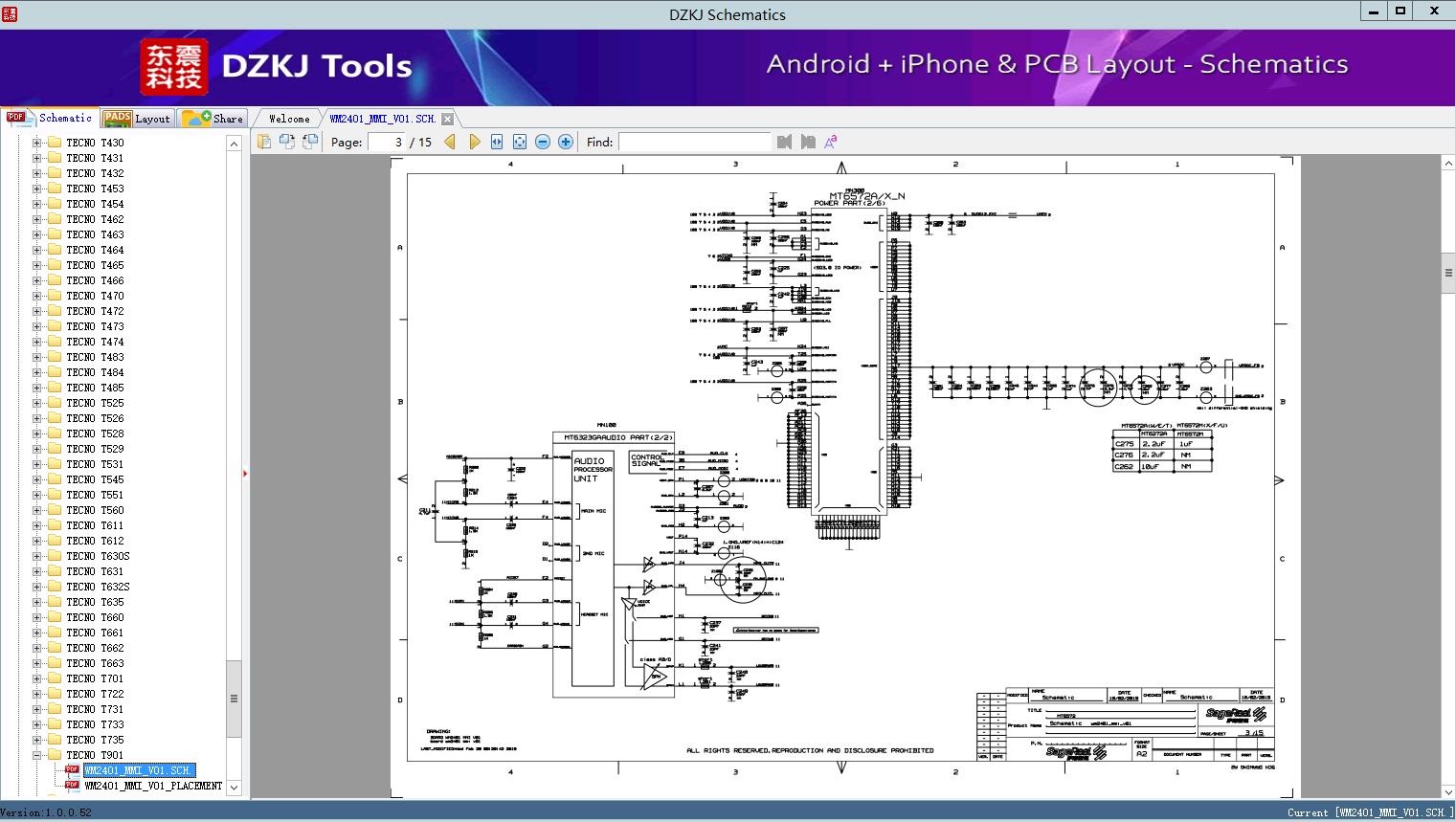Image resolution: width=1456 pixels, height=822 pixels.
Task: Open the Welcome tab
Action: [x=288, y=119]
